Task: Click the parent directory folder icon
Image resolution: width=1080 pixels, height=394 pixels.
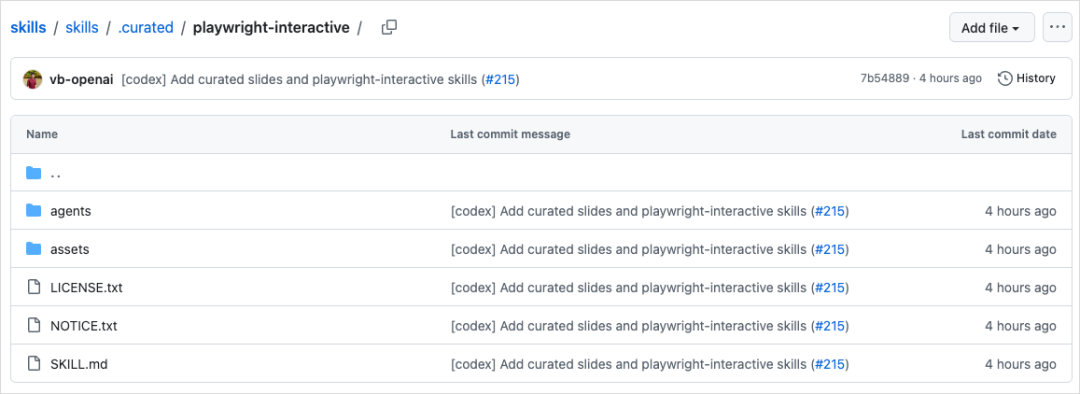Action: (34, 173)
